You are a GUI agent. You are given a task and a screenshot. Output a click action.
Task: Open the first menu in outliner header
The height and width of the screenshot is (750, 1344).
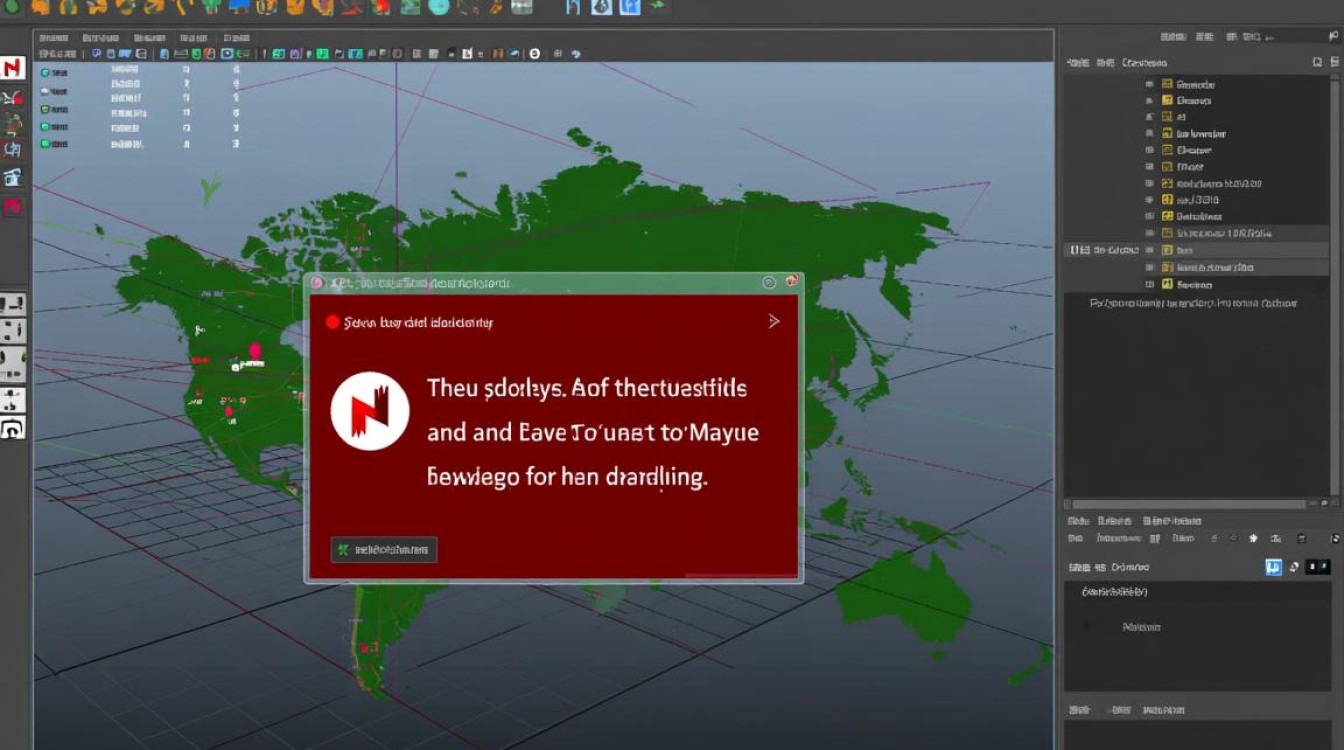[1077, 62]
